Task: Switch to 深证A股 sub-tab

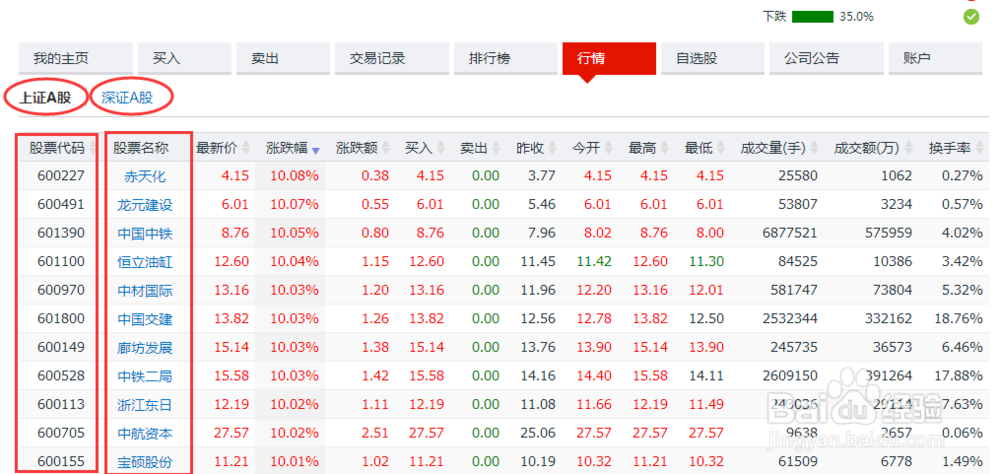Action: point(128,98)
